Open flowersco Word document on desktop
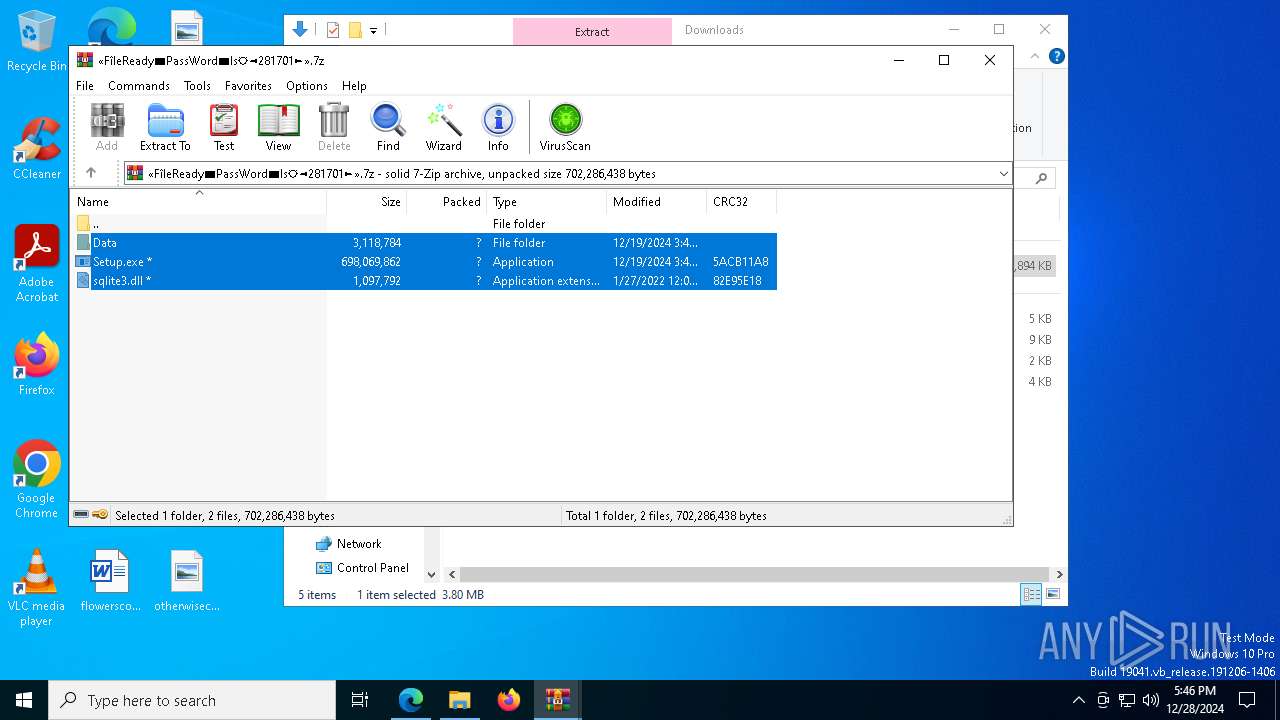 coord(110,580)
